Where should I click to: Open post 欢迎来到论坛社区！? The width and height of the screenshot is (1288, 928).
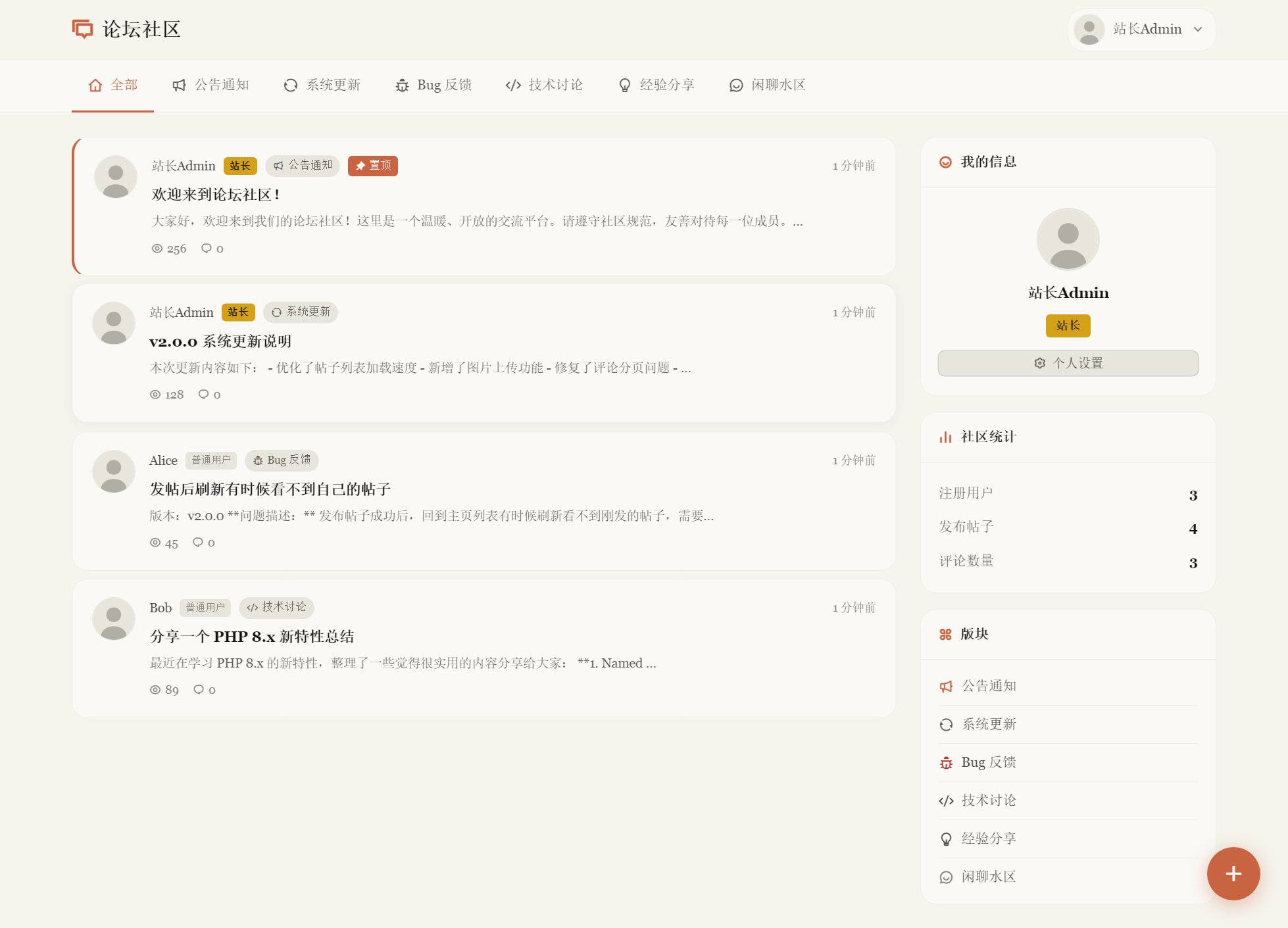216,195
